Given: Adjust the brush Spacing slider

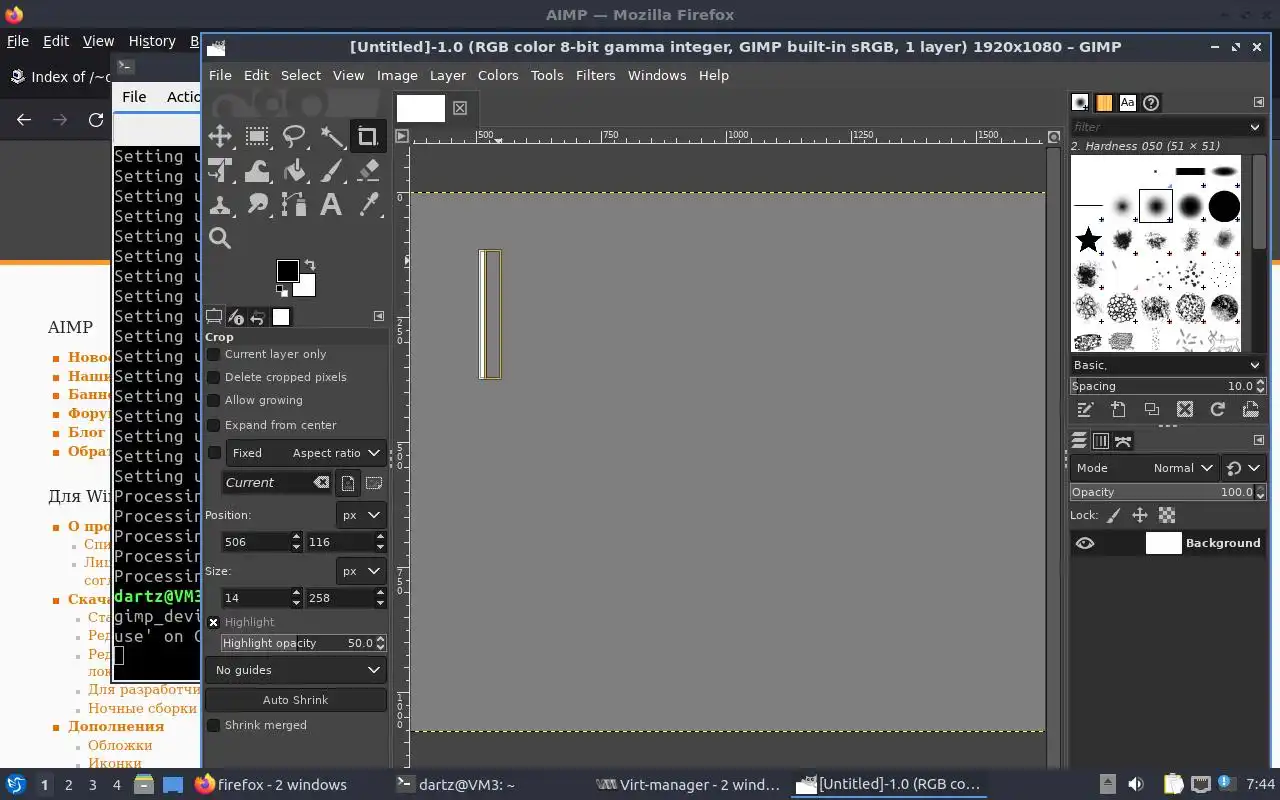Looking at the screenshot, I should pyautogui.click(x=1162, y=386).
